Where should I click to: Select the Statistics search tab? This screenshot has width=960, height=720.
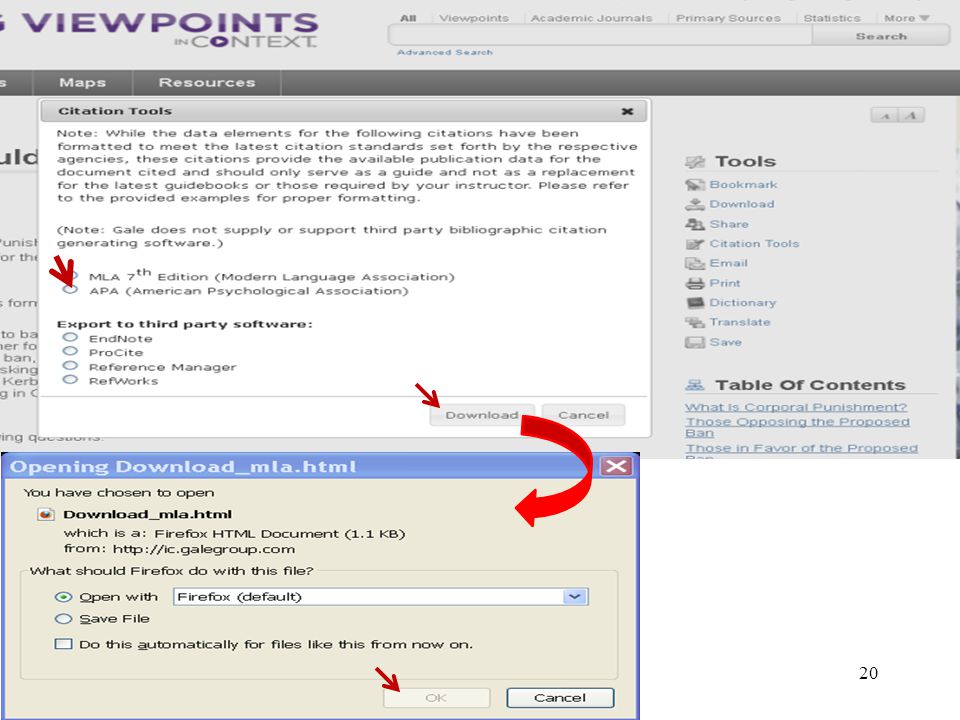tap(832, 18)
